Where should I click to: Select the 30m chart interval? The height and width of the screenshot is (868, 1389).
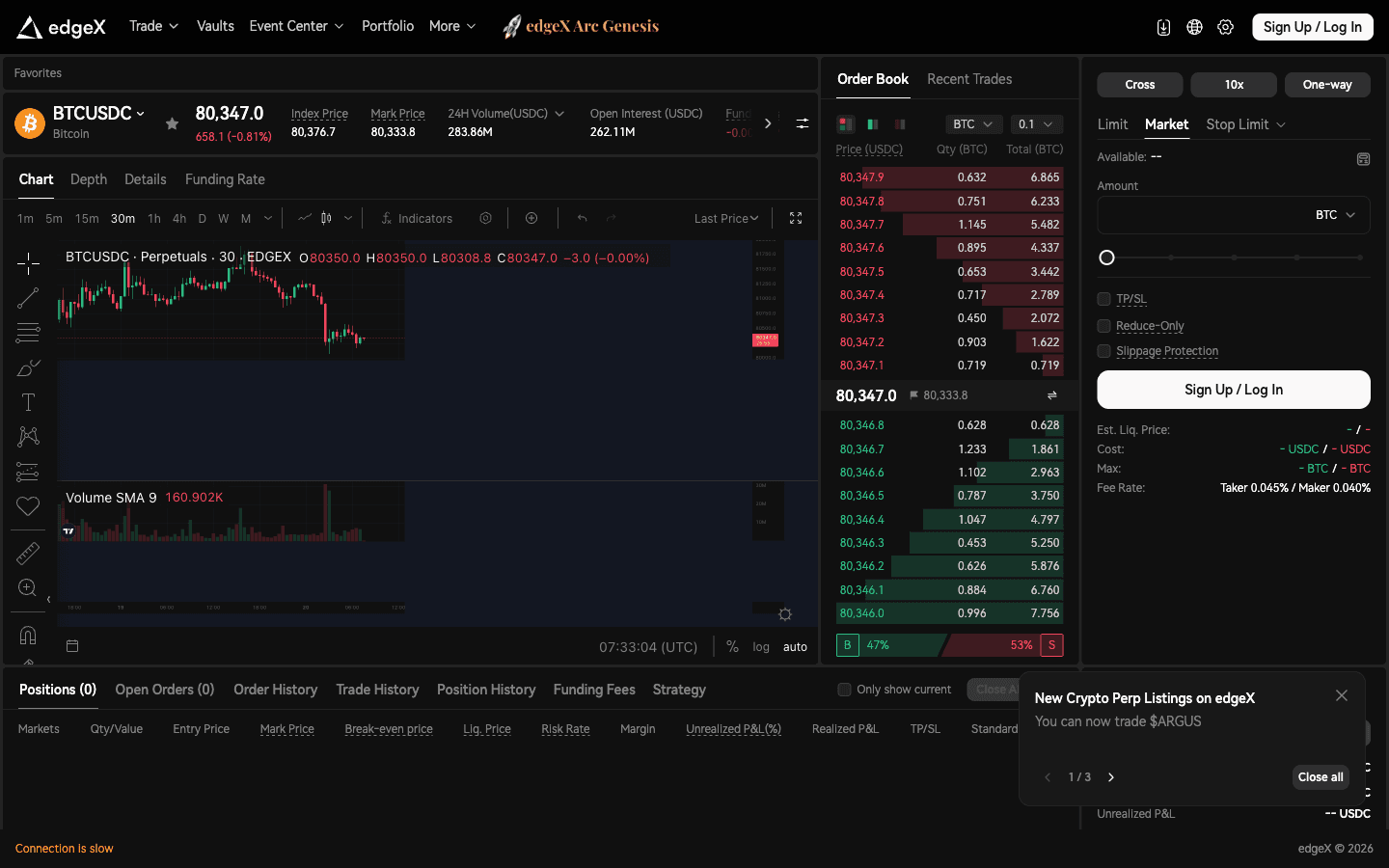point(123,219)
